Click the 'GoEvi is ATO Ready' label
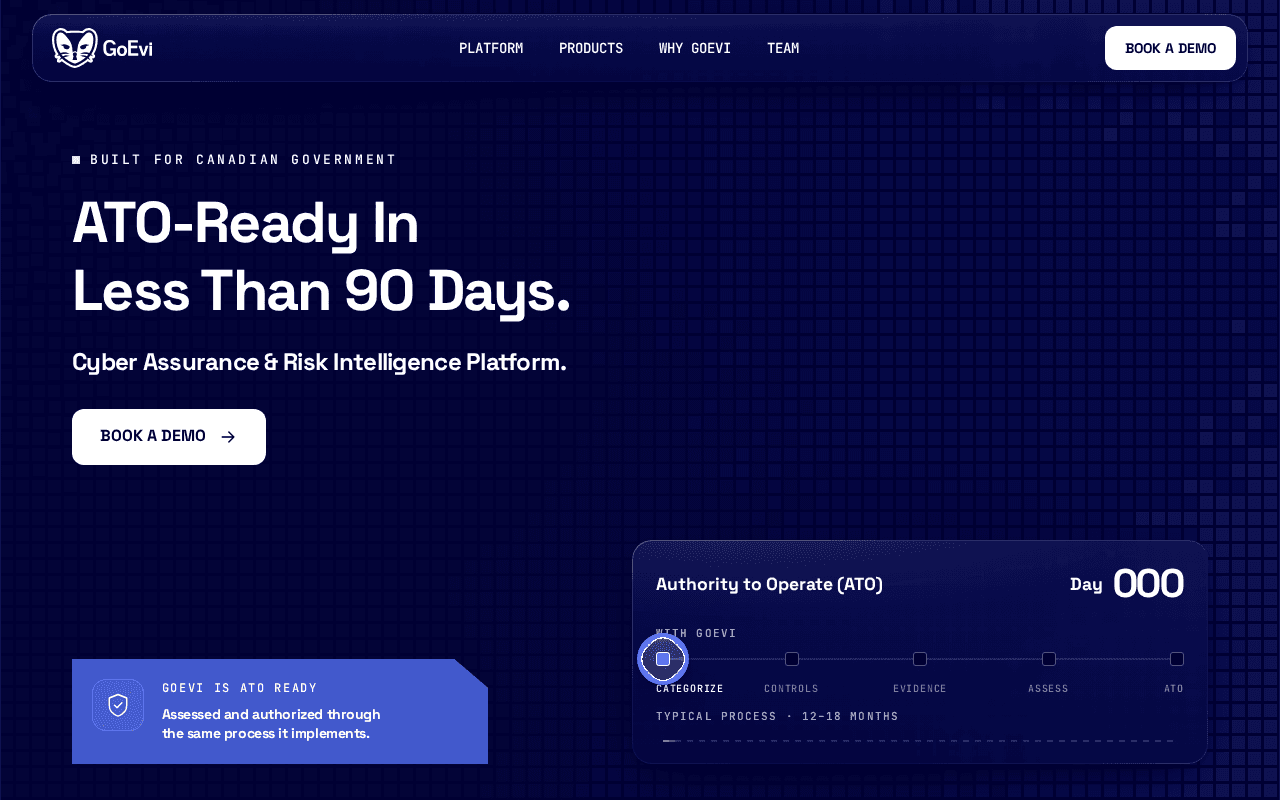 [x=240, y=688]
